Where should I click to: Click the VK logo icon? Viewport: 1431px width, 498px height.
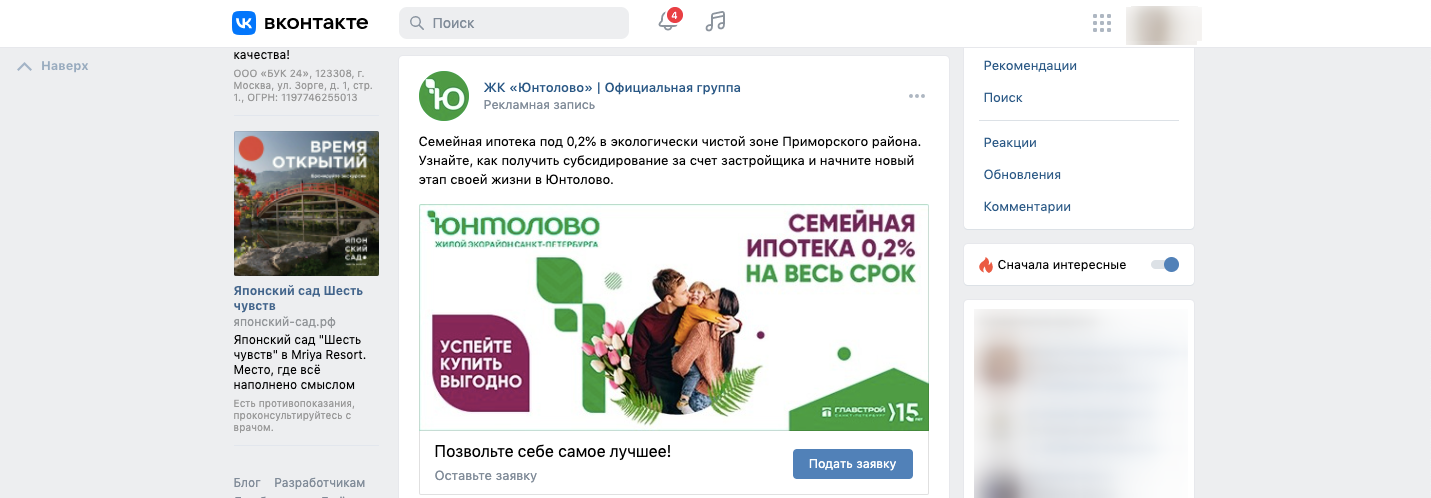tap(244, 22)
